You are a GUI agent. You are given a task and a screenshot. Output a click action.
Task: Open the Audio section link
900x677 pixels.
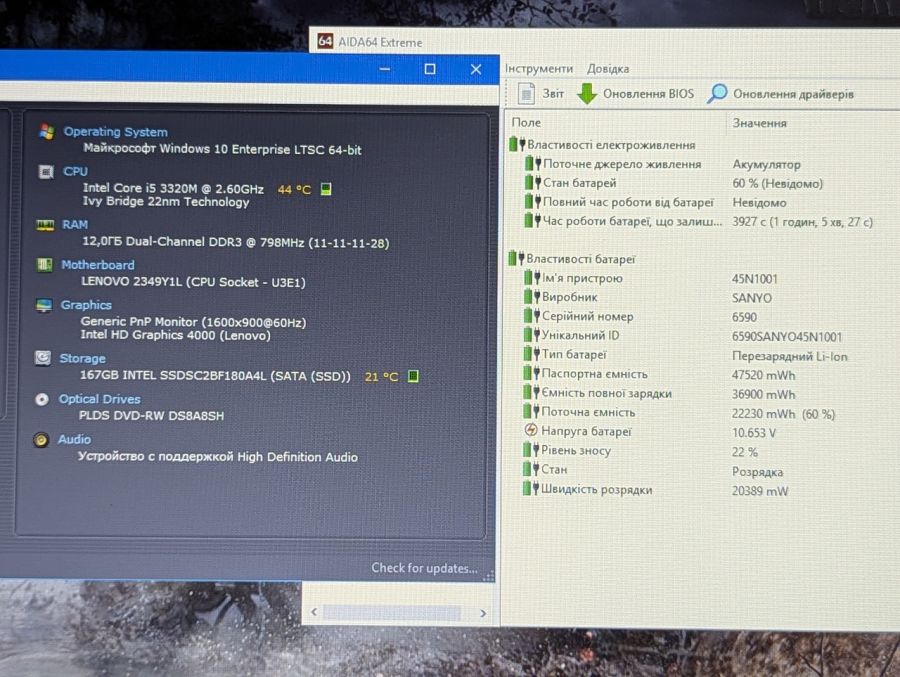click(x=74, y=439)
